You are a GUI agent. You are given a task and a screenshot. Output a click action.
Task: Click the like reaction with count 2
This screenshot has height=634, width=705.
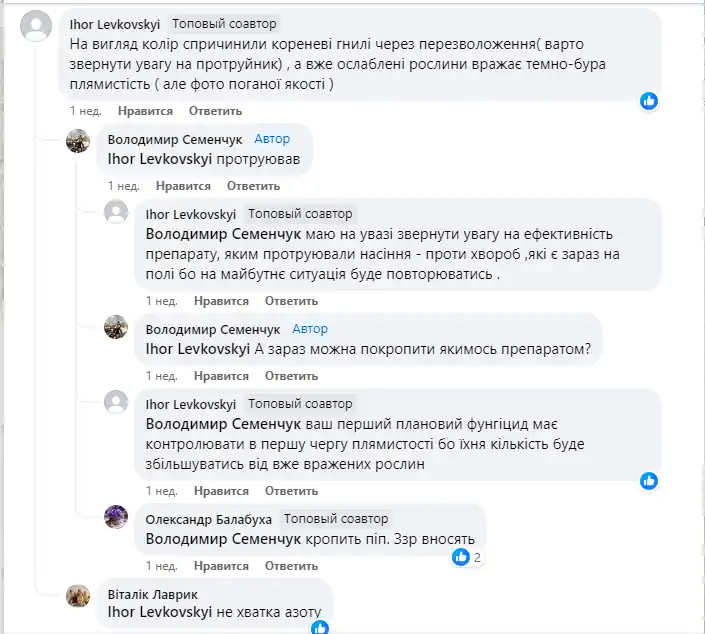point(461,557)
